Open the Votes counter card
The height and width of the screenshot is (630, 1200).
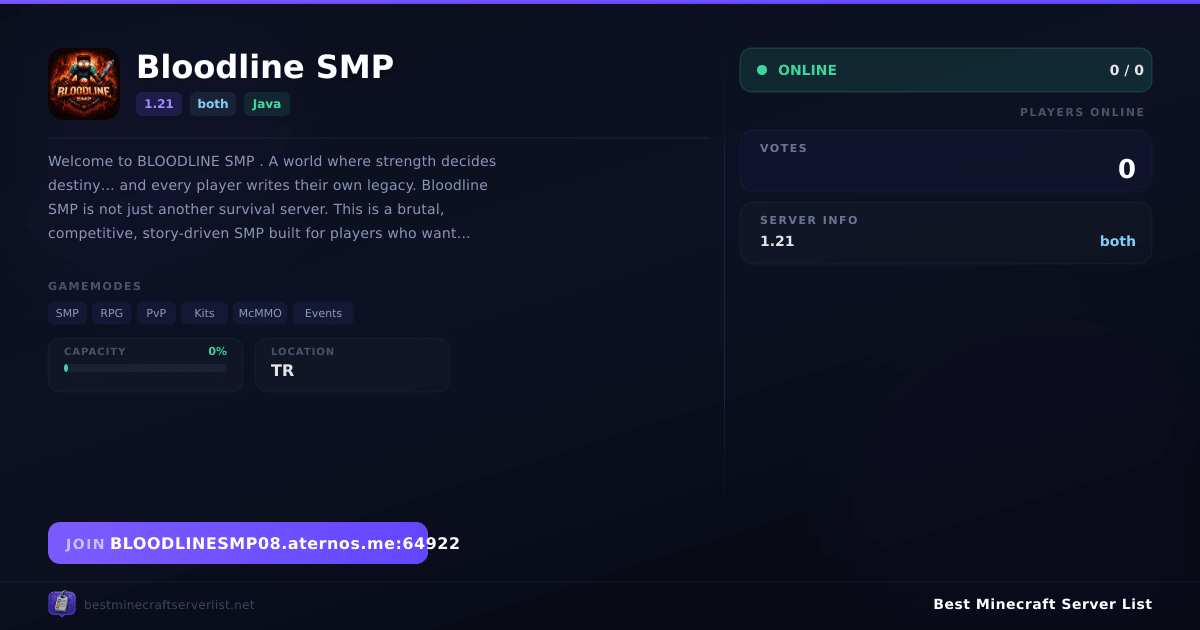coord(946,161)
